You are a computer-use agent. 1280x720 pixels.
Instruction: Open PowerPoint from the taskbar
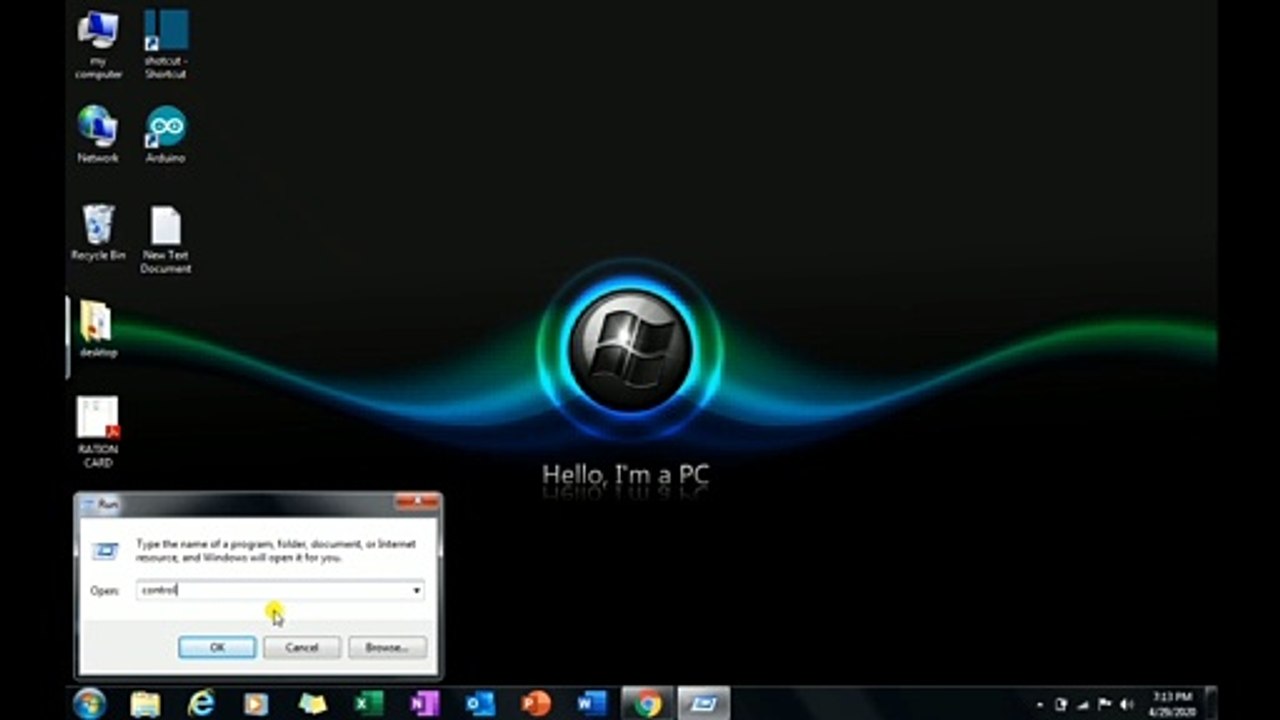[x=537, y=703]
